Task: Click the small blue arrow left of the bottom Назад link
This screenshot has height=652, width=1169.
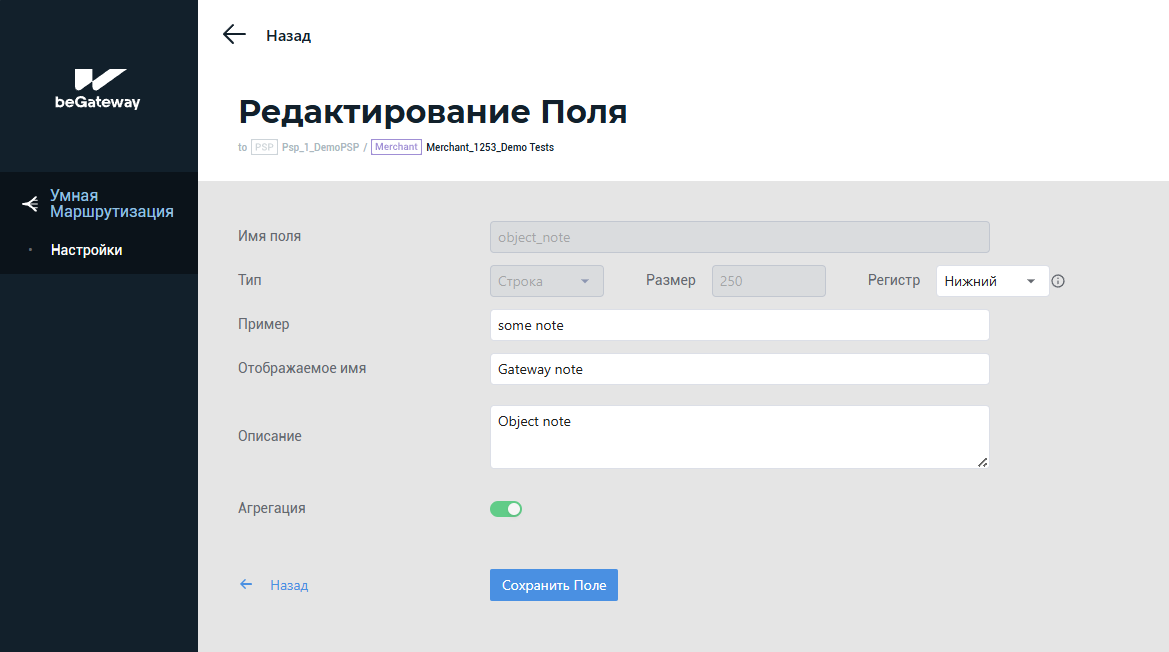Action: click(x=246, y=584)
